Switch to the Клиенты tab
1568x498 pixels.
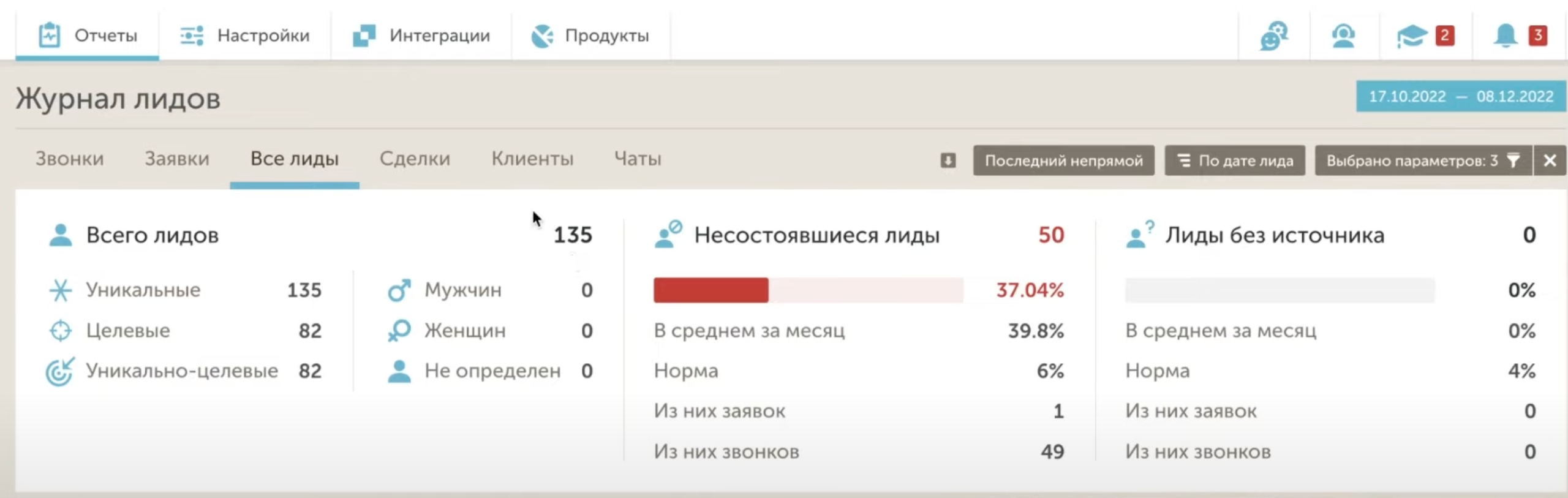tap(532, 159)
